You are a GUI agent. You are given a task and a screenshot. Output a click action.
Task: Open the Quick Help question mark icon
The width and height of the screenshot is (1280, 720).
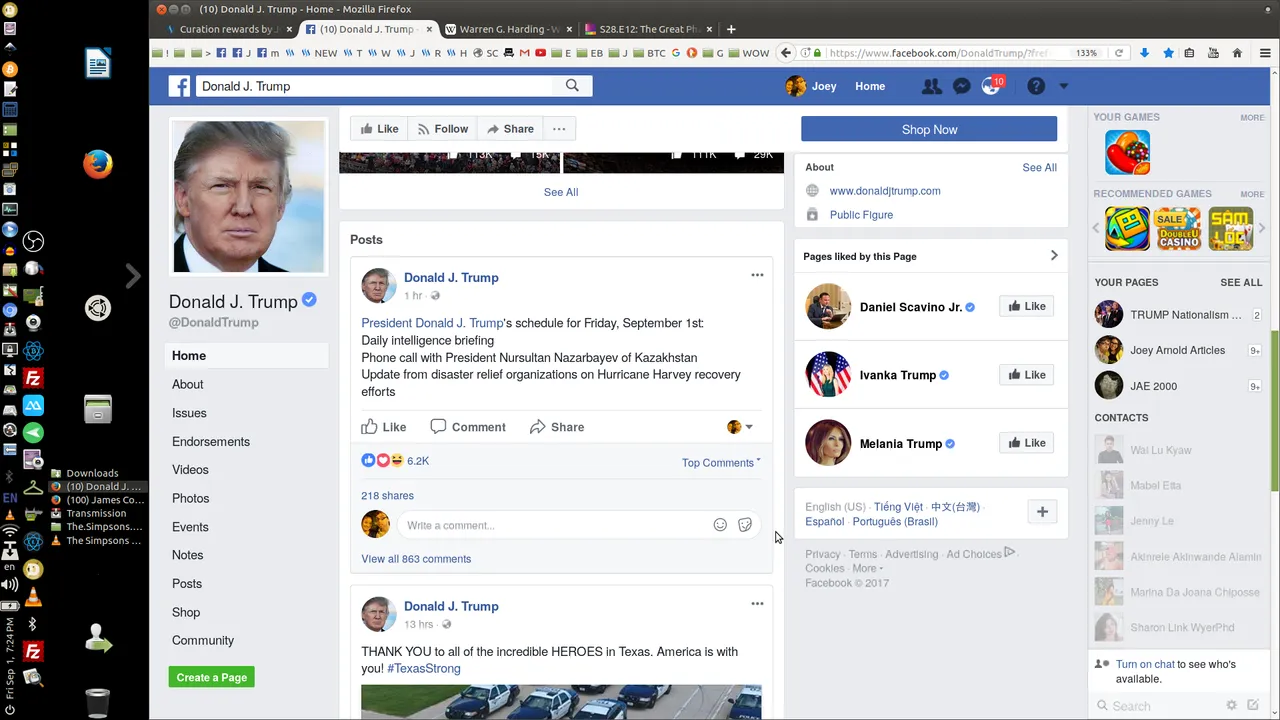(x=1036, y=86)
